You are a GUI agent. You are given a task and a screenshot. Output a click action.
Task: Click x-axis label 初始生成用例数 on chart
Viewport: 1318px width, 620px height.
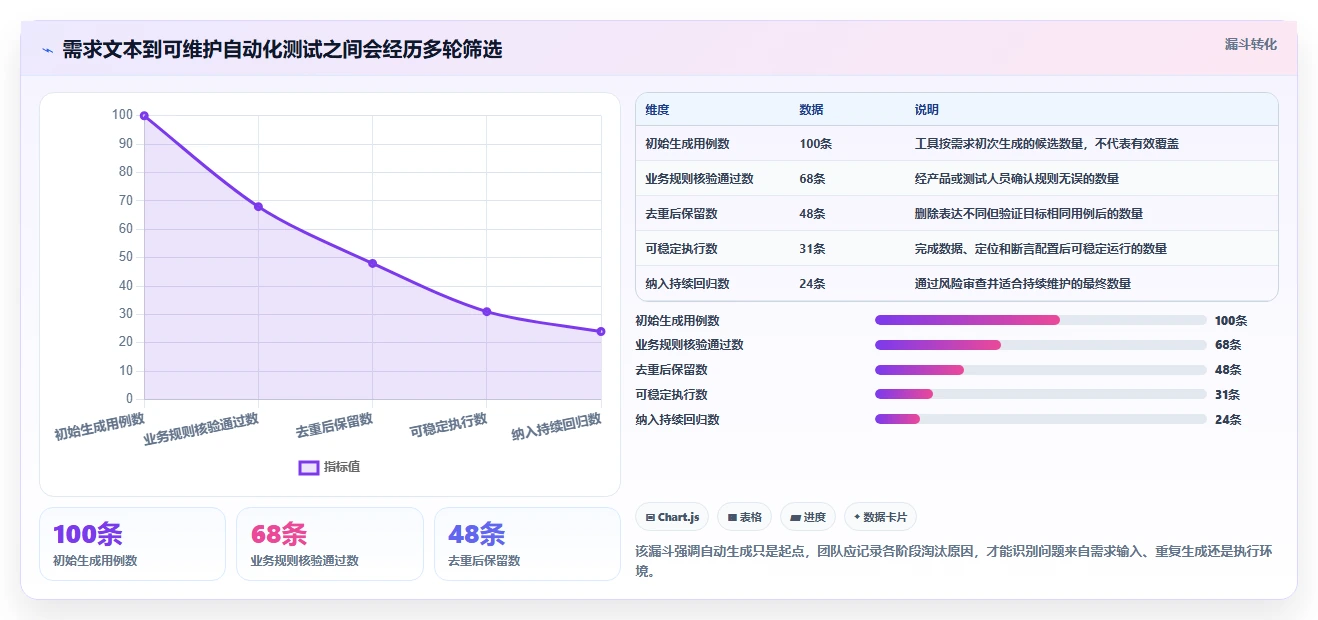[100, 427]
